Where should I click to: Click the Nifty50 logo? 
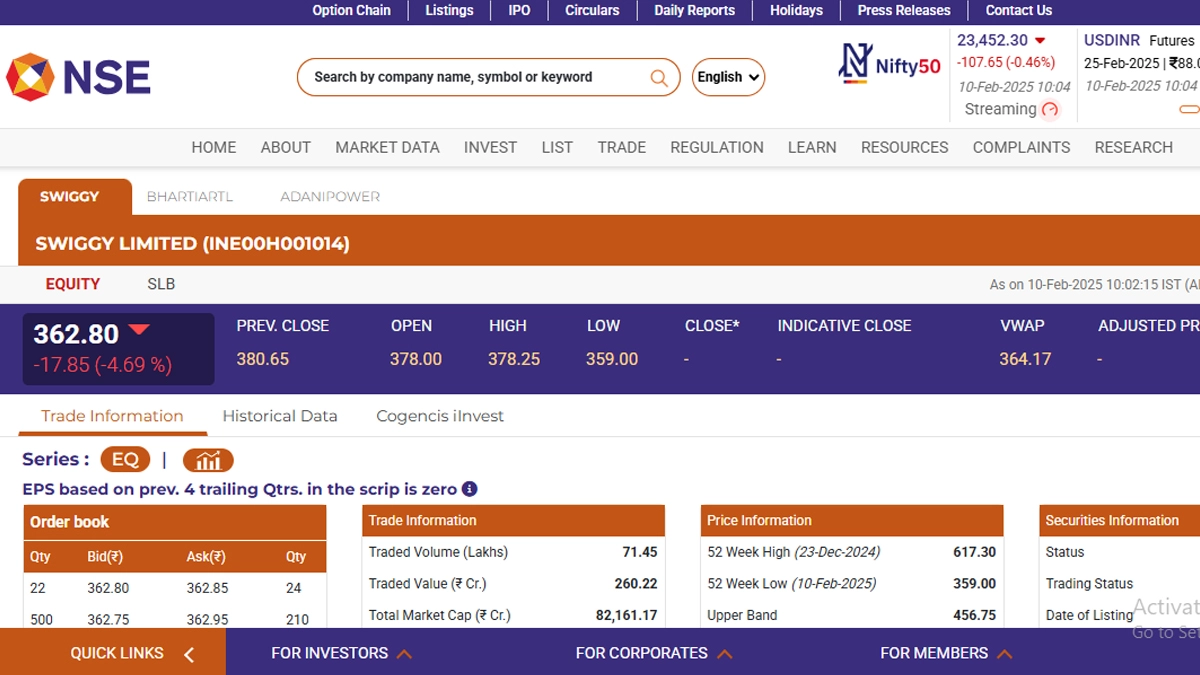pos(889,64)
